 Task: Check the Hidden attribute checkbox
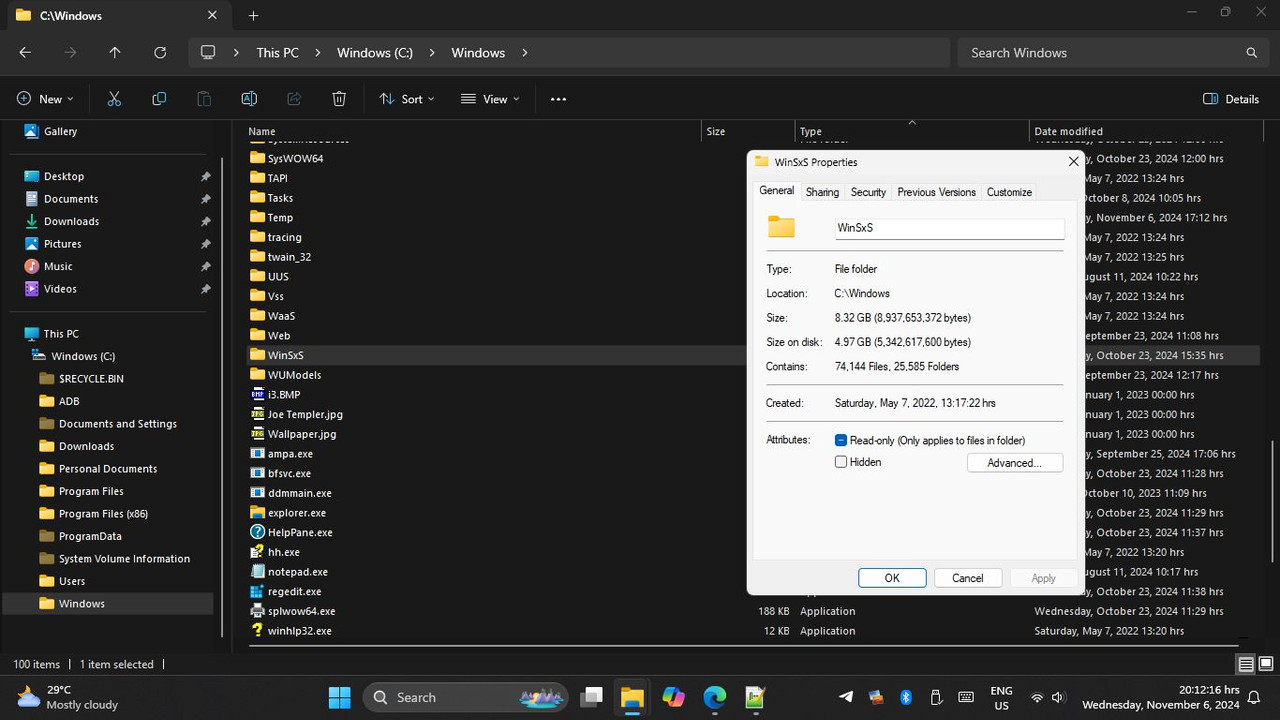pyautogui.click(x=841, y=462)
